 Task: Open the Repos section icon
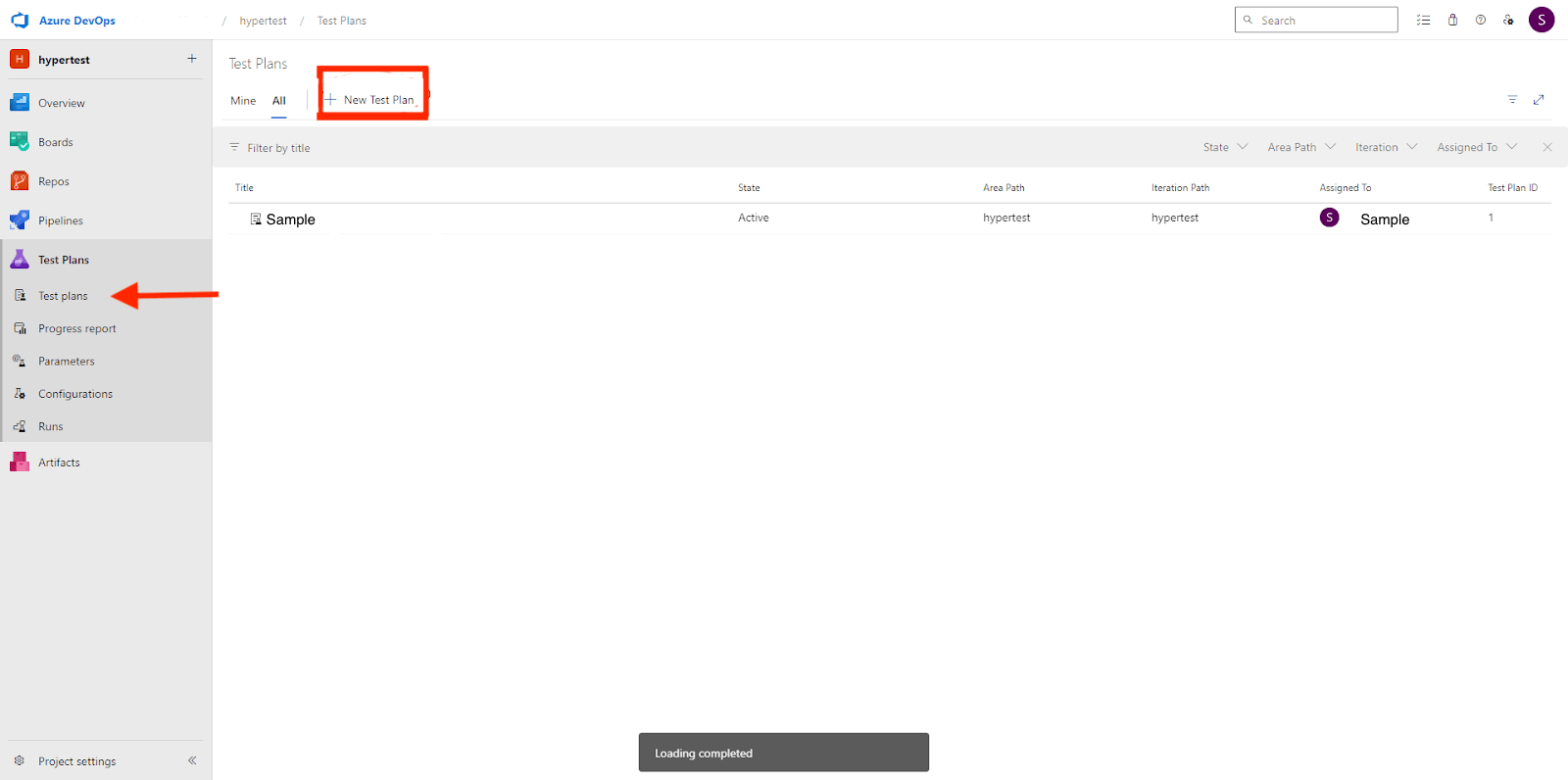(x=20, y=181)
